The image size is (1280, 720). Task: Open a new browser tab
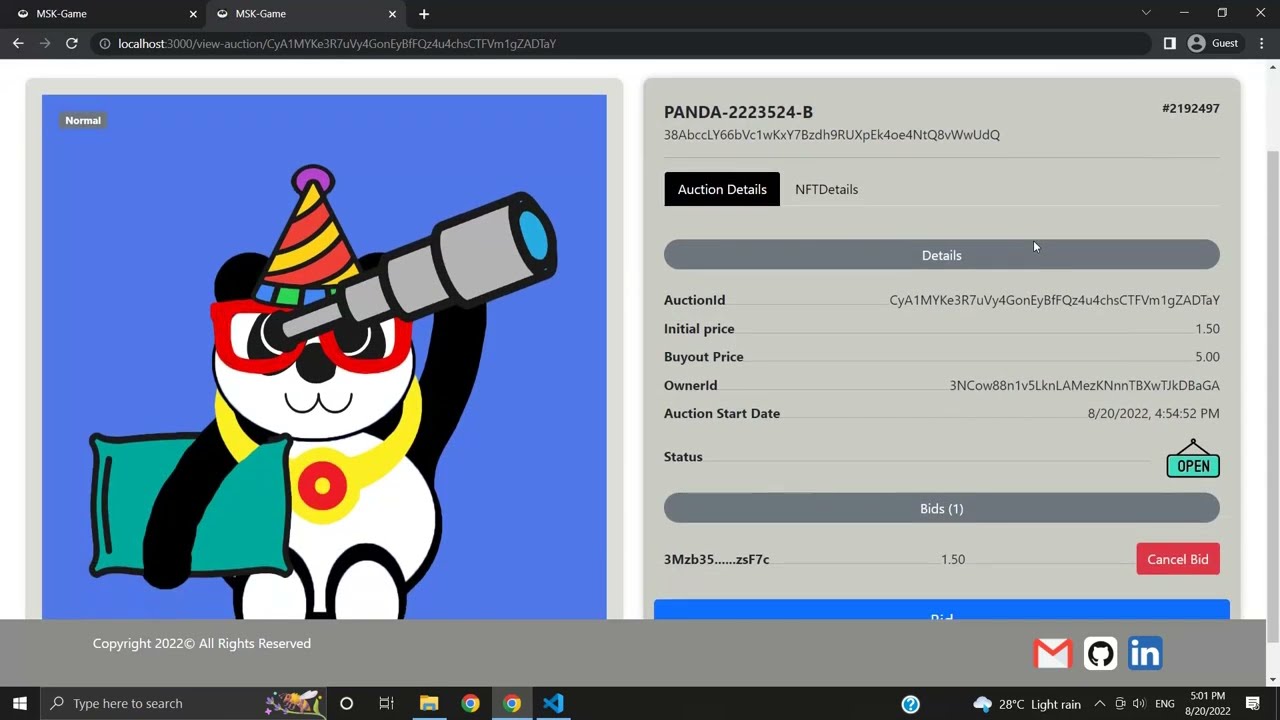tap(424, 14)
